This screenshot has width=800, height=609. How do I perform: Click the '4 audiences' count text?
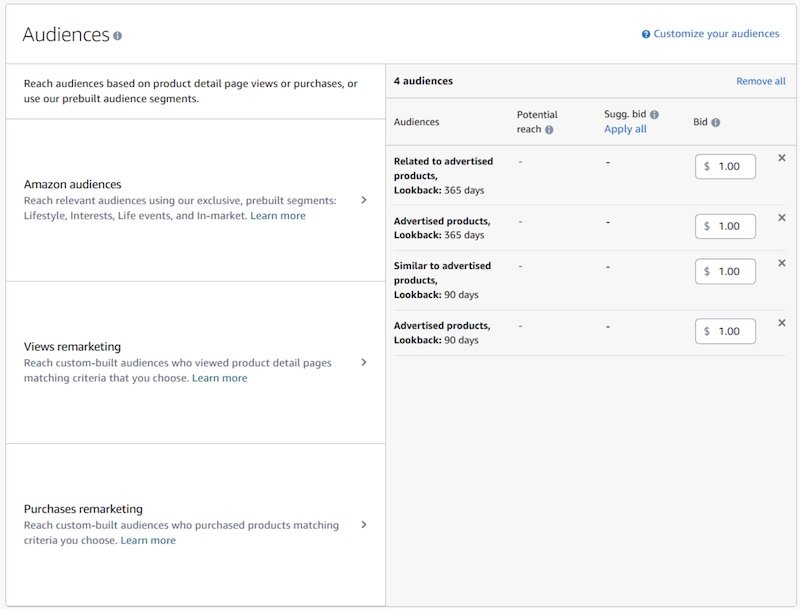tap(423, 81)
